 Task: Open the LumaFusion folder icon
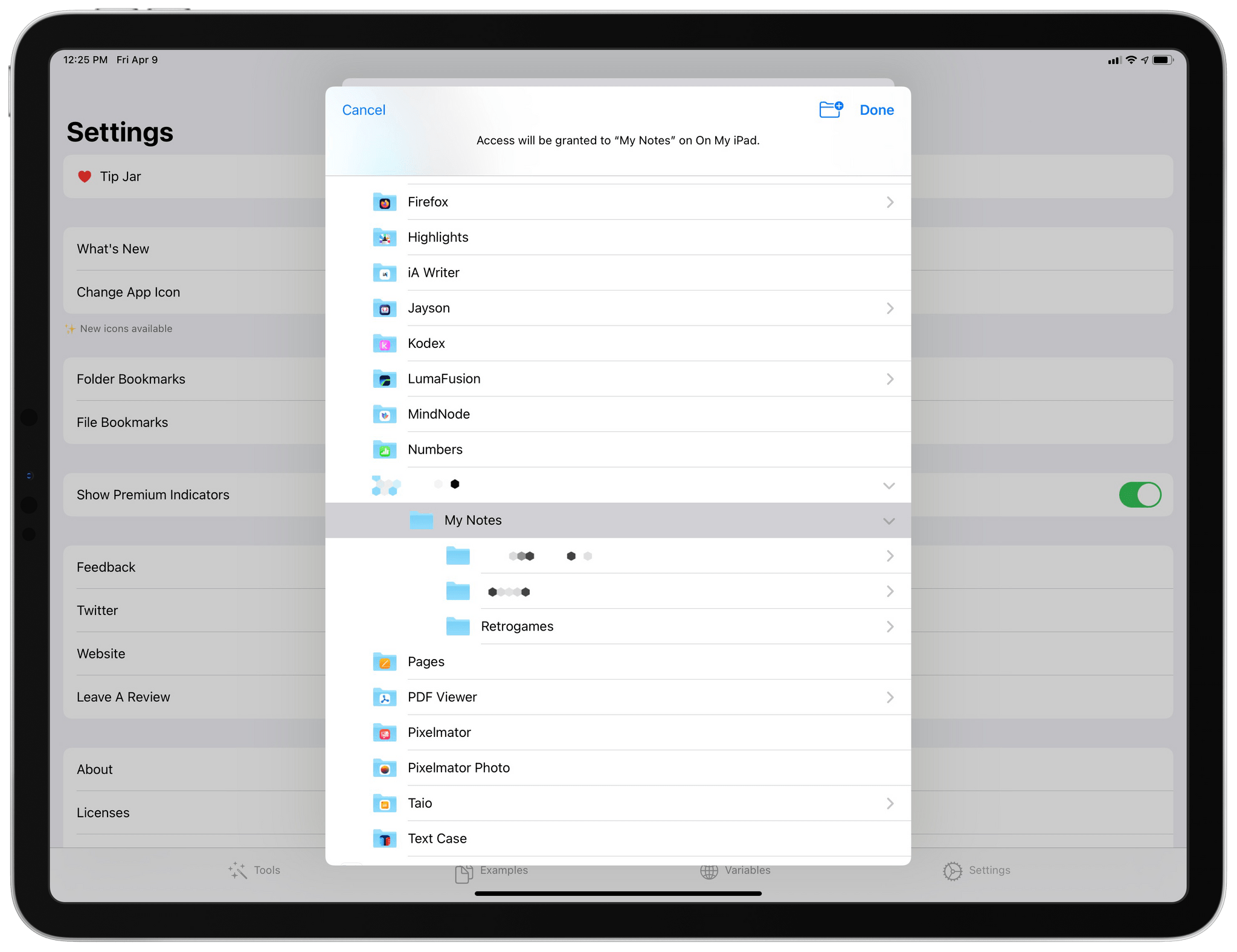tap(385, 379)
